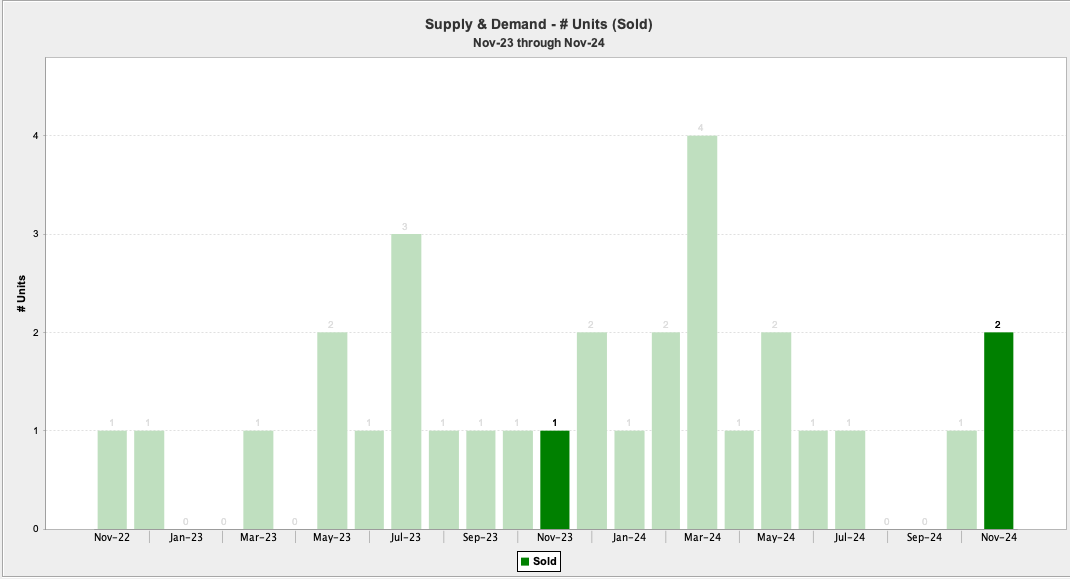Click the Sold legend label text
Screen dimensions: 1070x579
(544, 562)
